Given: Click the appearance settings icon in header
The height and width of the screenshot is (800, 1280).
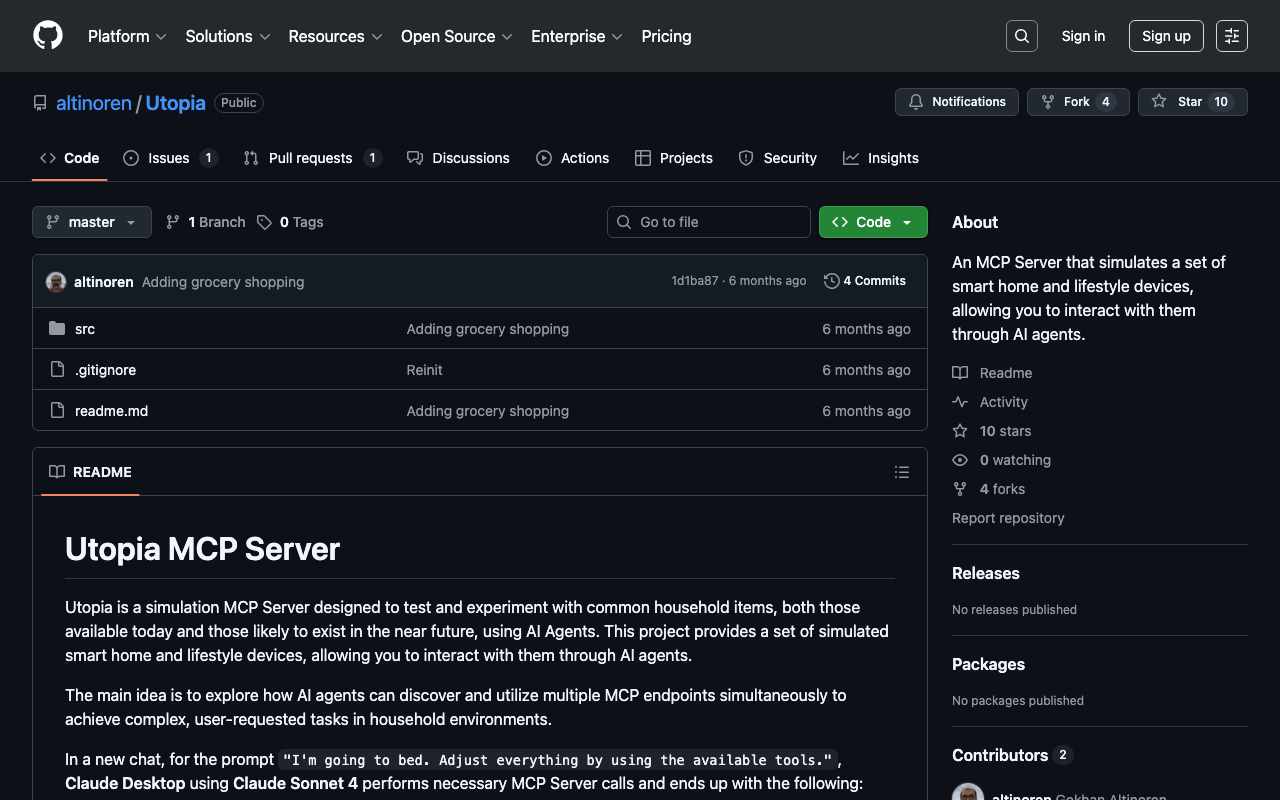Looking at the screenshot, I should click(x=1232, y=36).
